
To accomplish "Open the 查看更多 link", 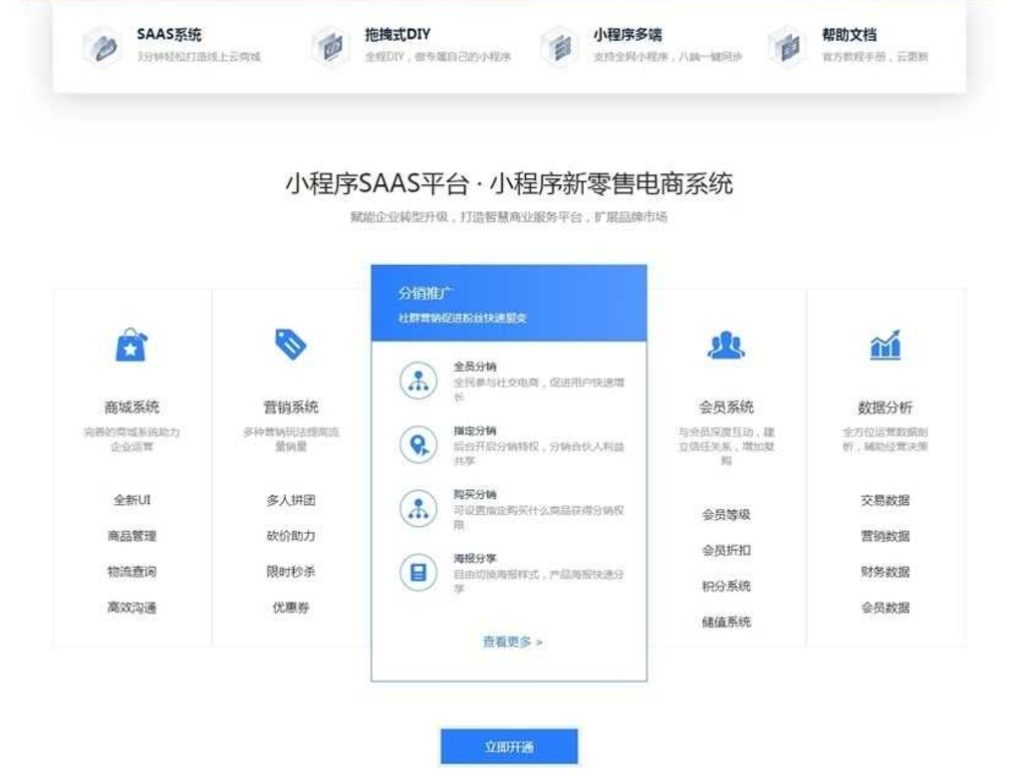I will click(x=513, y=641).
